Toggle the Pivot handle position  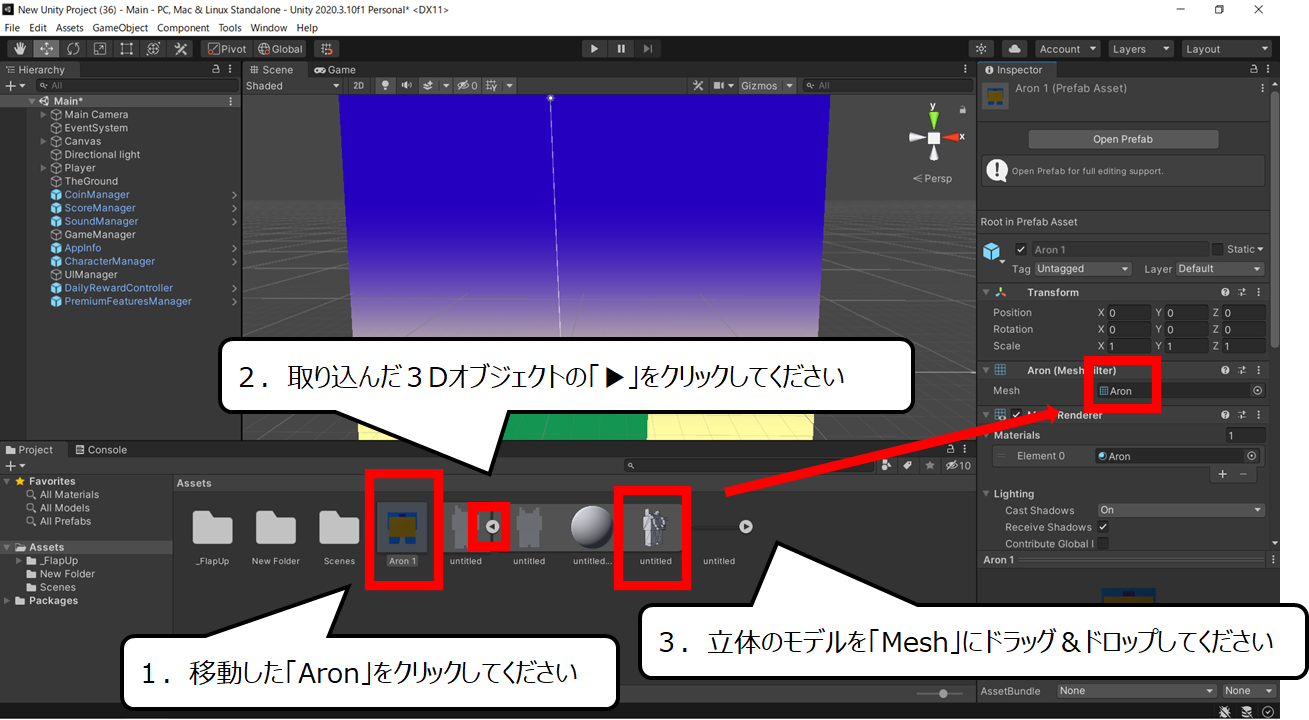pyautogui.click(x=226, y=48)
